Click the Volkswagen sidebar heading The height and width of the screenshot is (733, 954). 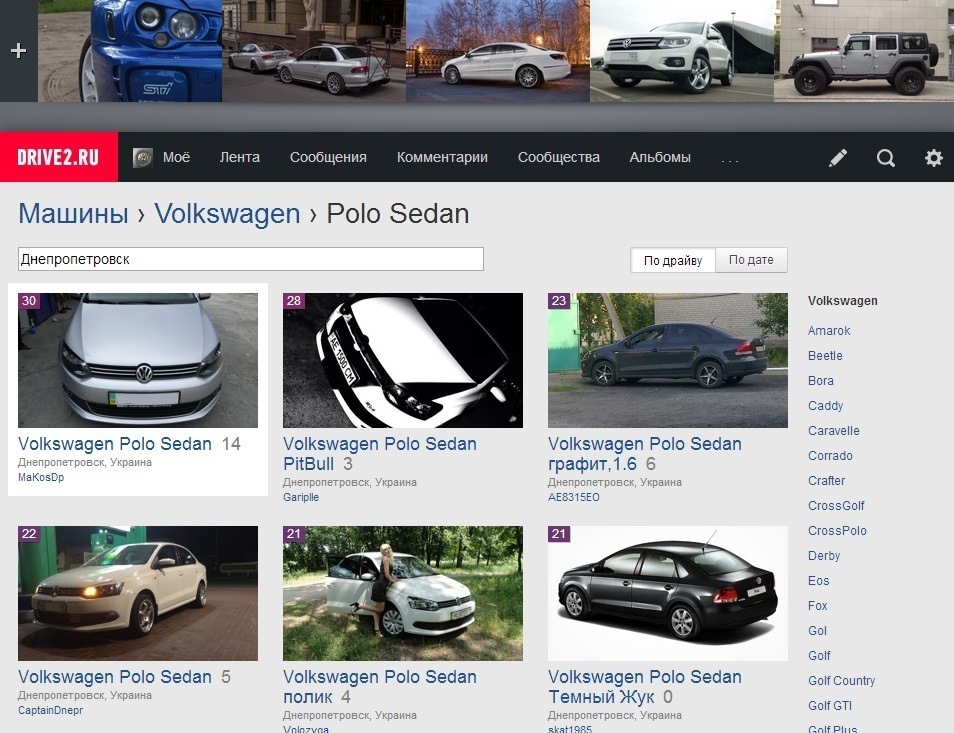coord(843,300)
